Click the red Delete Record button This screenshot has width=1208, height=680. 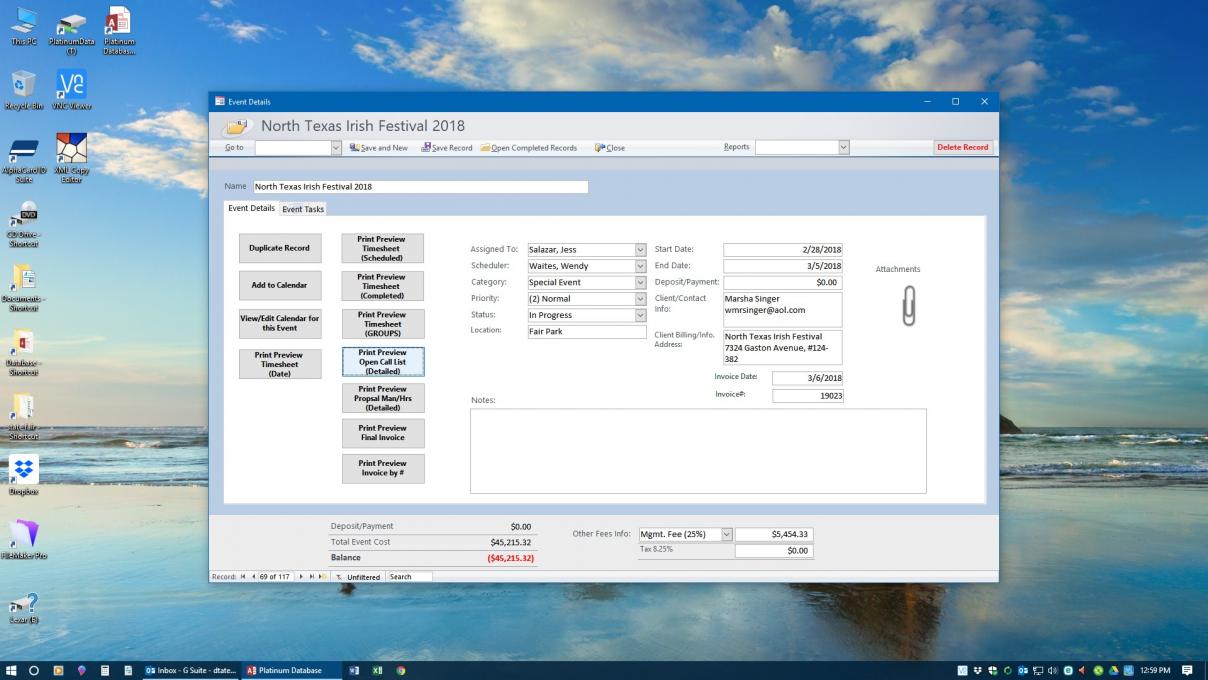(x=964, y=148)
